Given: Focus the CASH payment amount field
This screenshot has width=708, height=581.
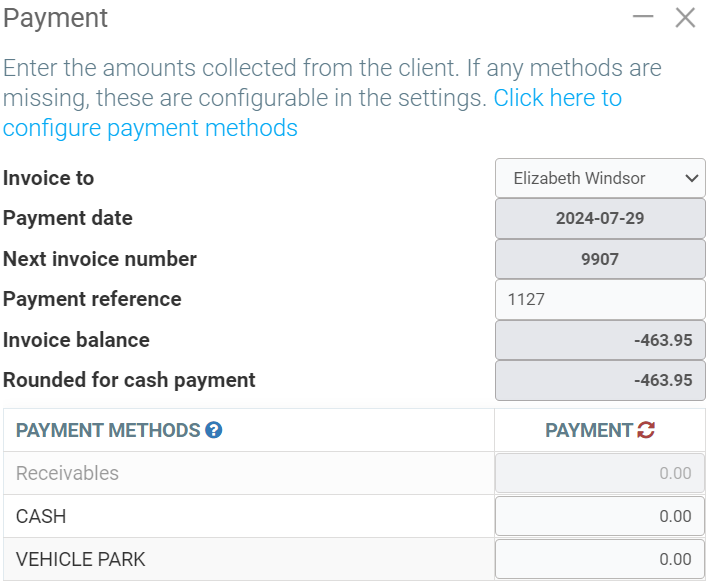Looking at the screenshot, I should pos(600,516).
